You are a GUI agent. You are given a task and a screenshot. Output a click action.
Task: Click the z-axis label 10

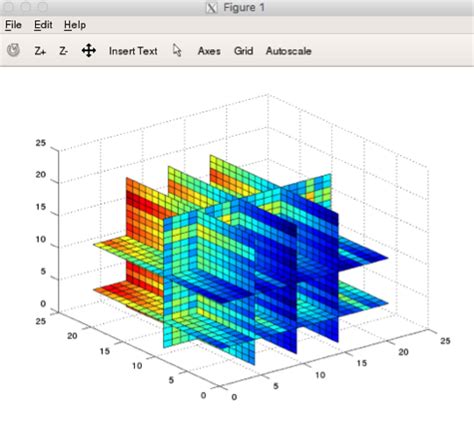tap(41, 239)
